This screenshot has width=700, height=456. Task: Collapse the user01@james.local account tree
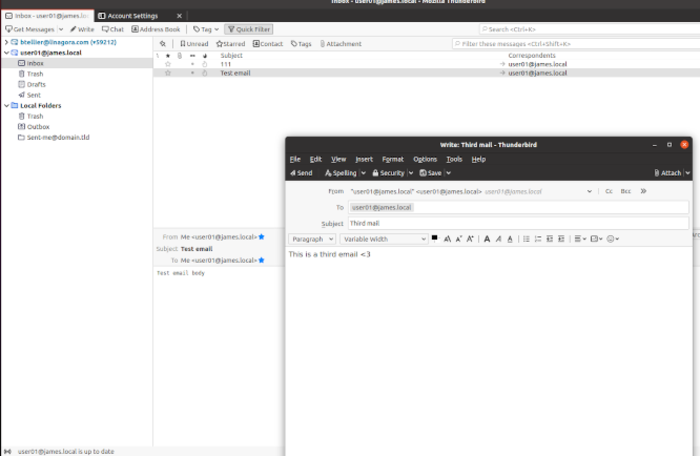click(x=7, y=53)
